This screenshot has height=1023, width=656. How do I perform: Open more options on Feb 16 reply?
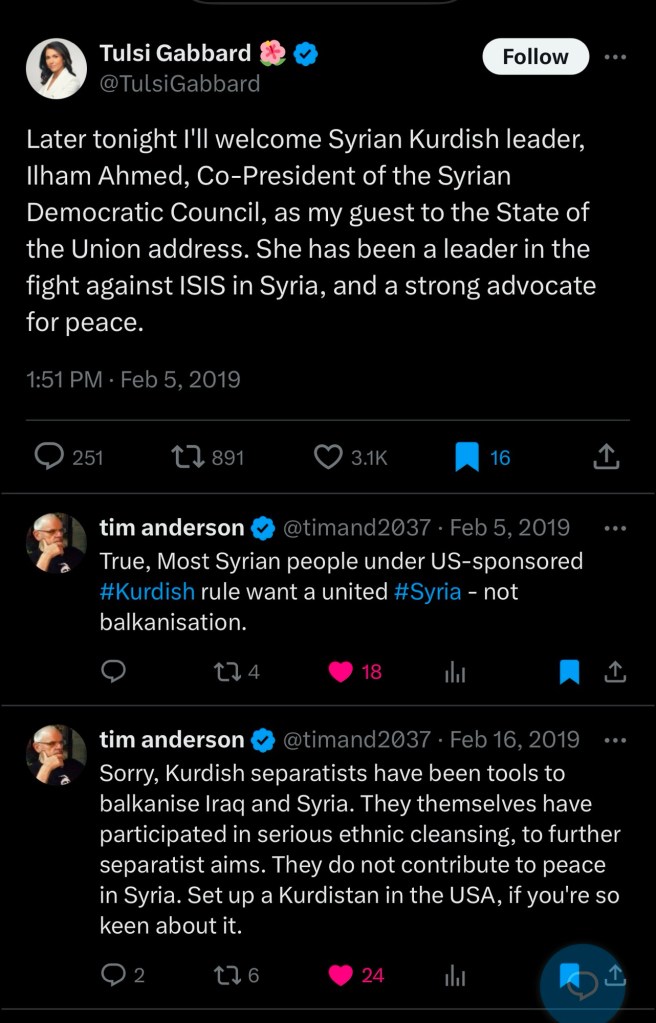(616, 740)
